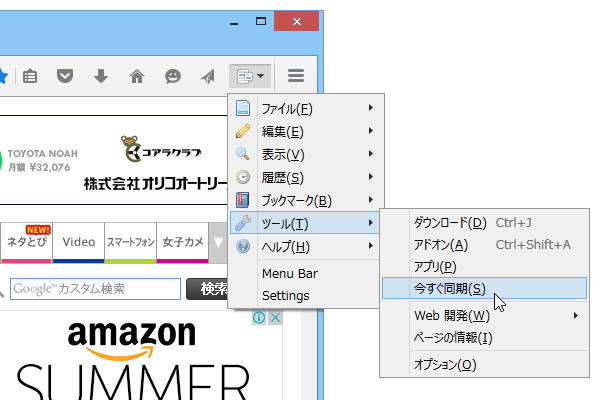The width and height of the screenshot is (600, 400).
Task: Open 編集(E) menu entry
Action: click(306, 131)
